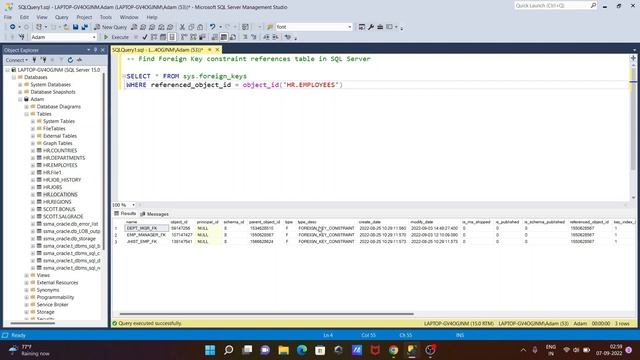Screen dimensions: 640x360
Task: Click the Increase indent icon
Action: (x=276, y=37)
